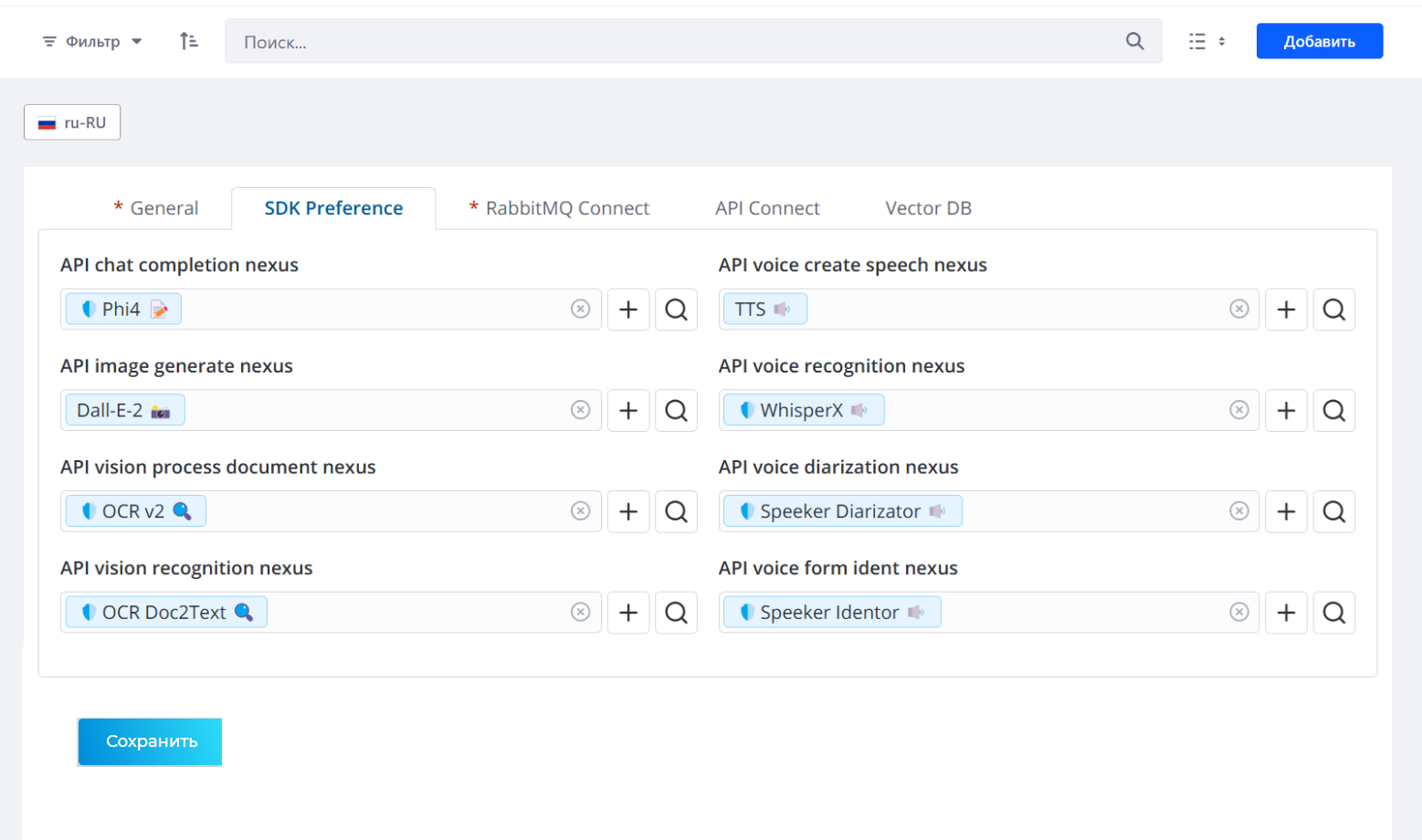Image resolution: width=1422 pixels, height=840 pixels.
Task: Clear the API chat completion nexus field
Action: 580,310
